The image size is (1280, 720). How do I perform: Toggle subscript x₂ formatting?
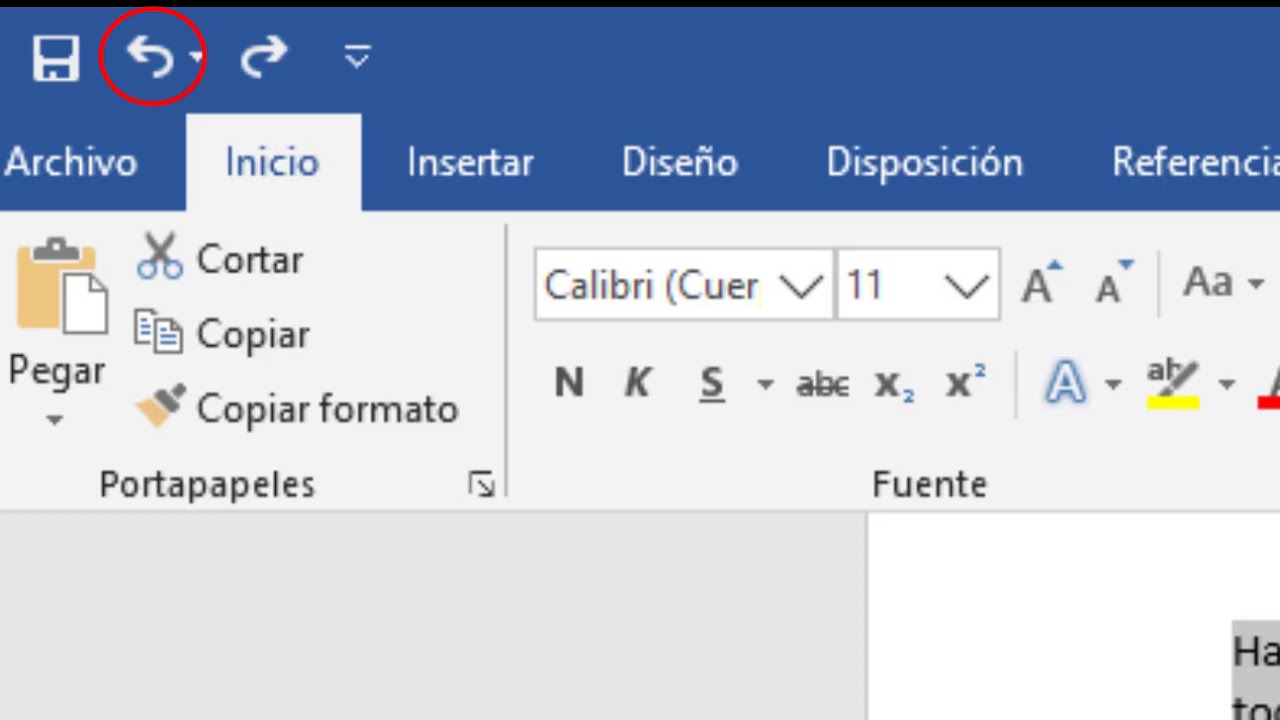pos(894,385)
